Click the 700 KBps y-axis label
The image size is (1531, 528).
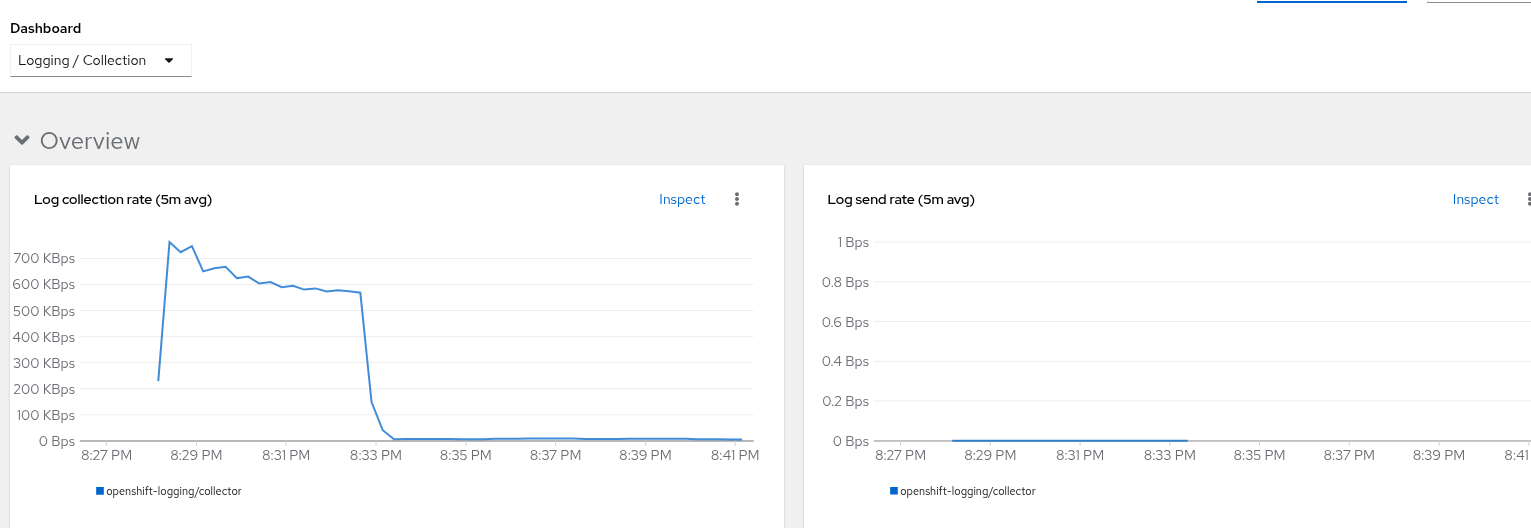[x=44, y=258]
